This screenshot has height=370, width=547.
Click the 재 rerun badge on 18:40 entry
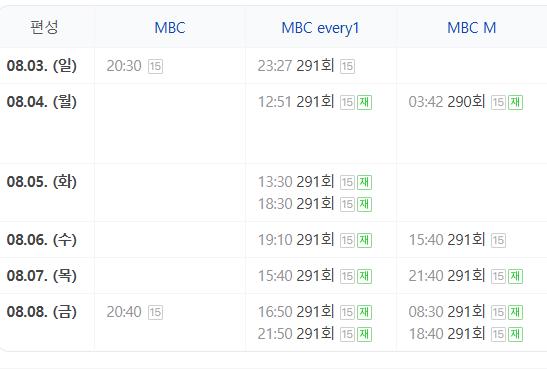tap(515, 334)
